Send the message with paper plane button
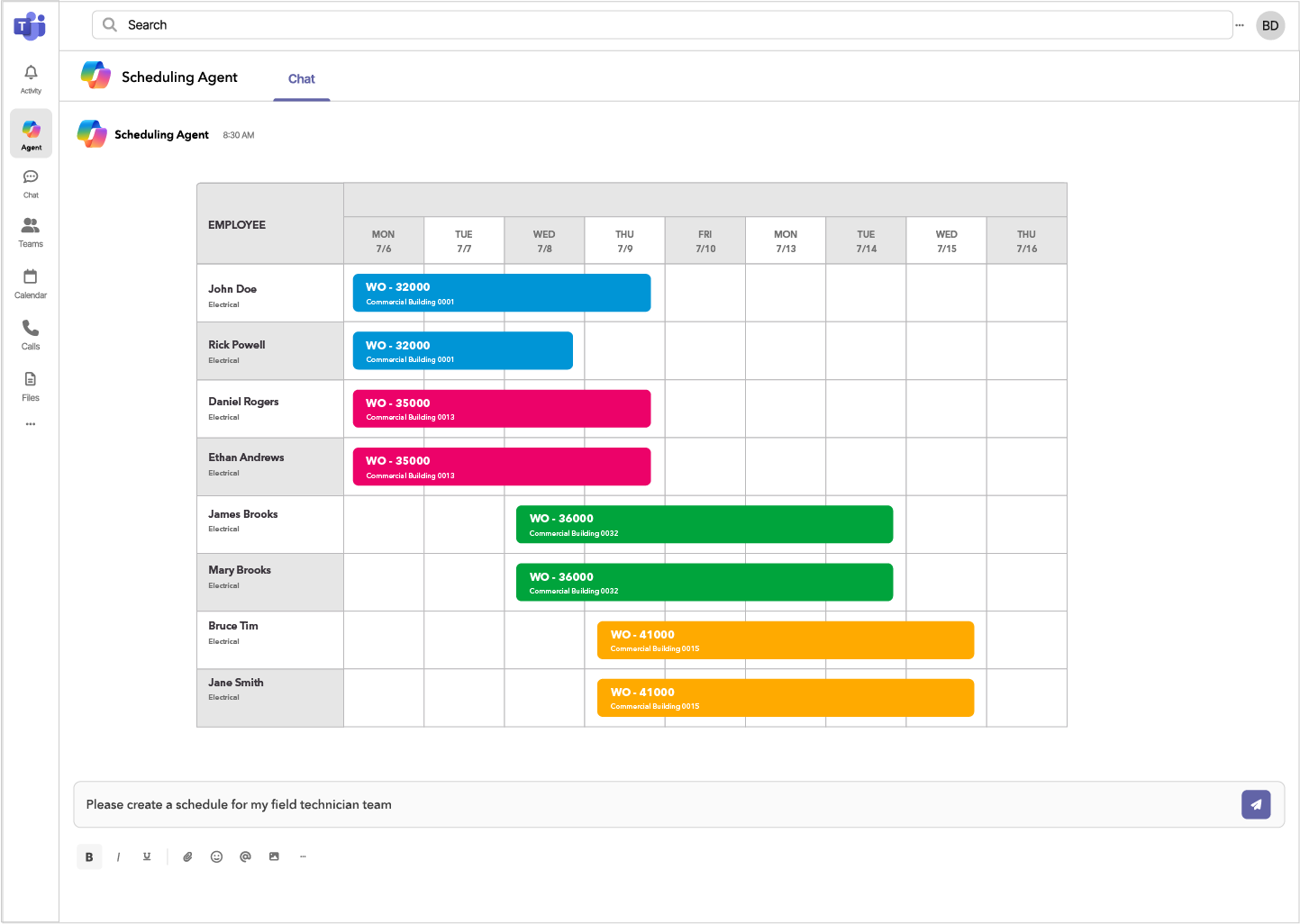Screen dimensions: 1300x924 point(1256,804)
